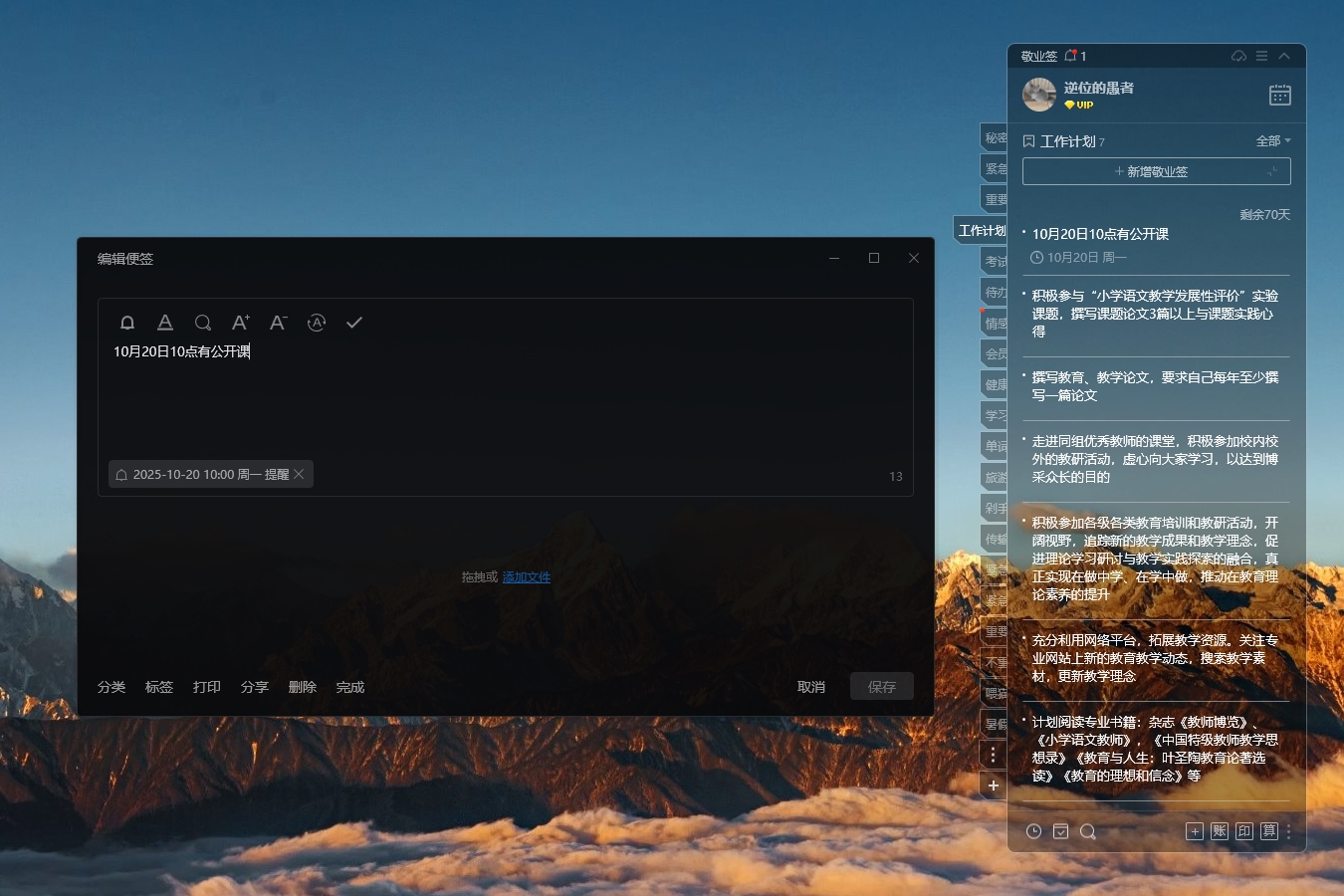The width and height of the screenshot is (1344, 896).
Task: Switch to the 暑假 category tab
Action: pyautogui.click(x=994, y=724)
